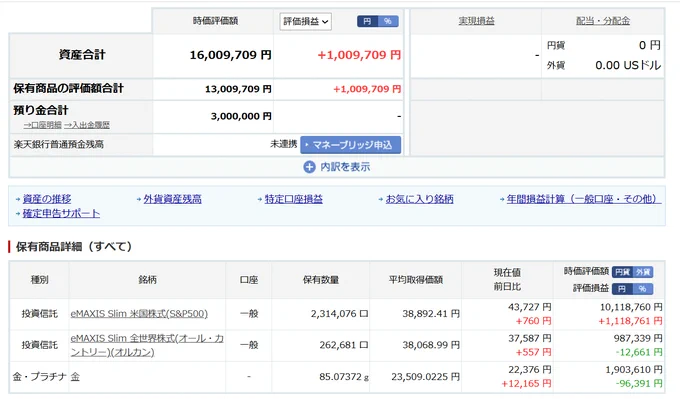680x399 pixels.
Task: Click average cost 38,892.41 円
Action: pyautogui.click(x=431, y=314)
